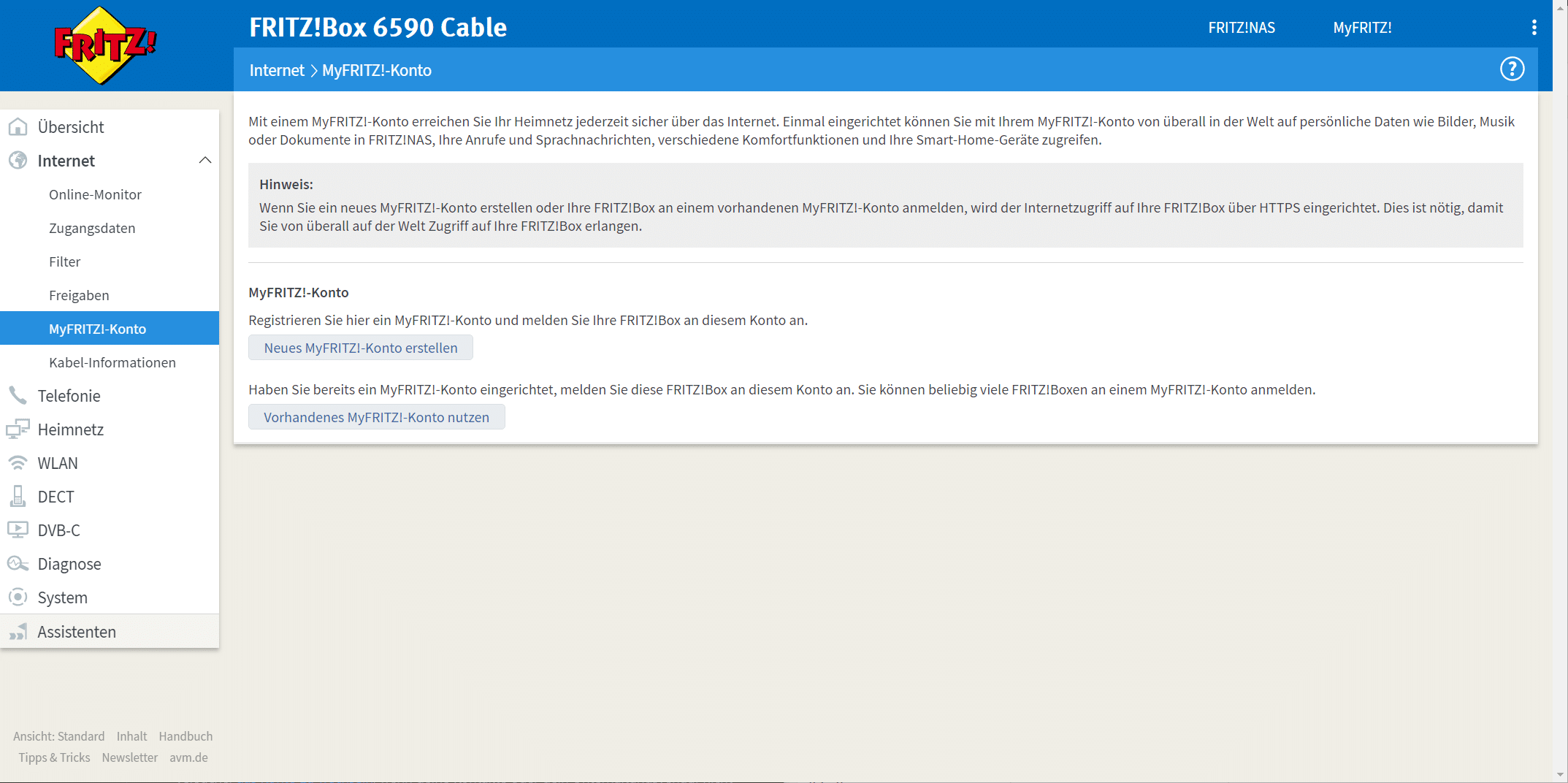Click the System gear icon
Screen dimensions: 1568x783
tap(18, 597)
